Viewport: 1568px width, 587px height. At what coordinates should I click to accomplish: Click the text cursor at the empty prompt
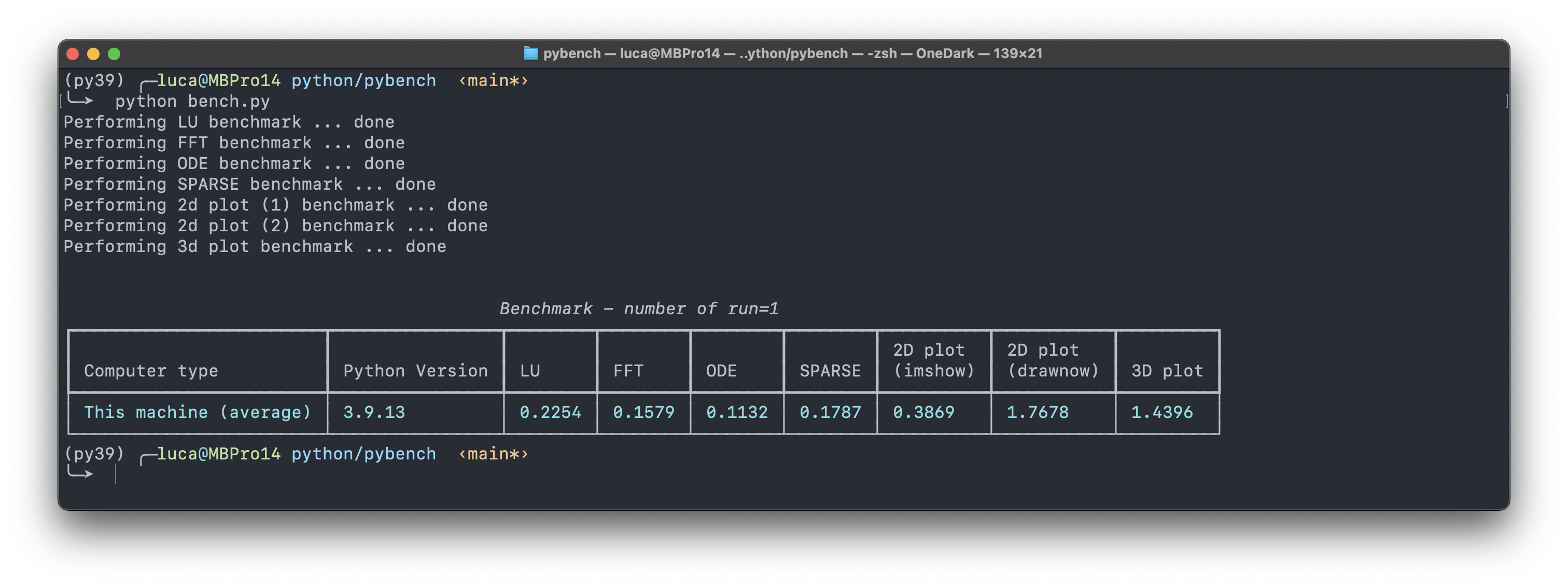[x=116, y=474]
